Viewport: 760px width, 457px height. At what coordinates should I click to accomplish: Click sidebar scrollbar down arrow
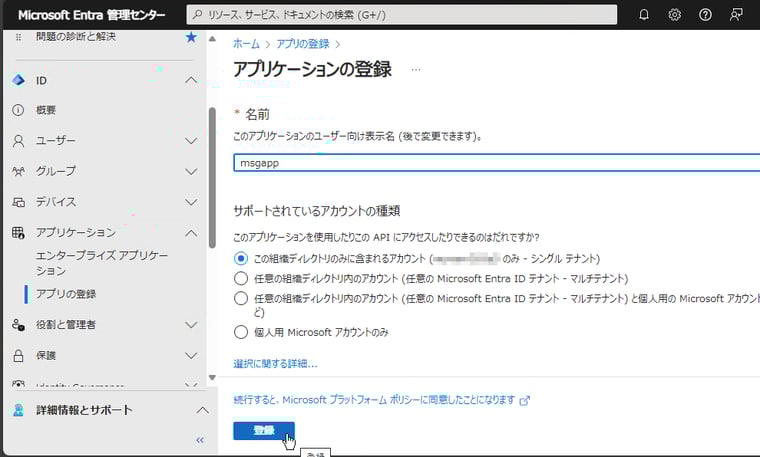[212, 378]
